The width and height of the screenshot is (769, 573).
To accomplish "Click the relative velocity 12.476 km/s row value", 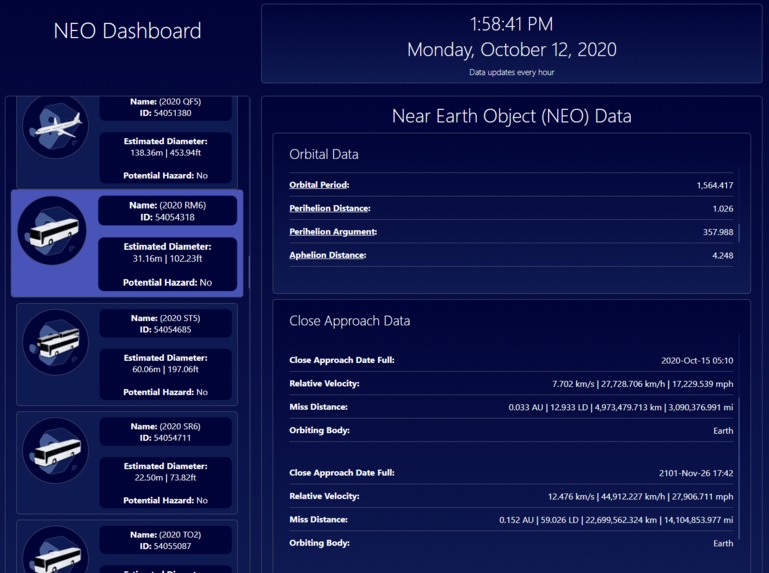I will (x=641, y=496).
